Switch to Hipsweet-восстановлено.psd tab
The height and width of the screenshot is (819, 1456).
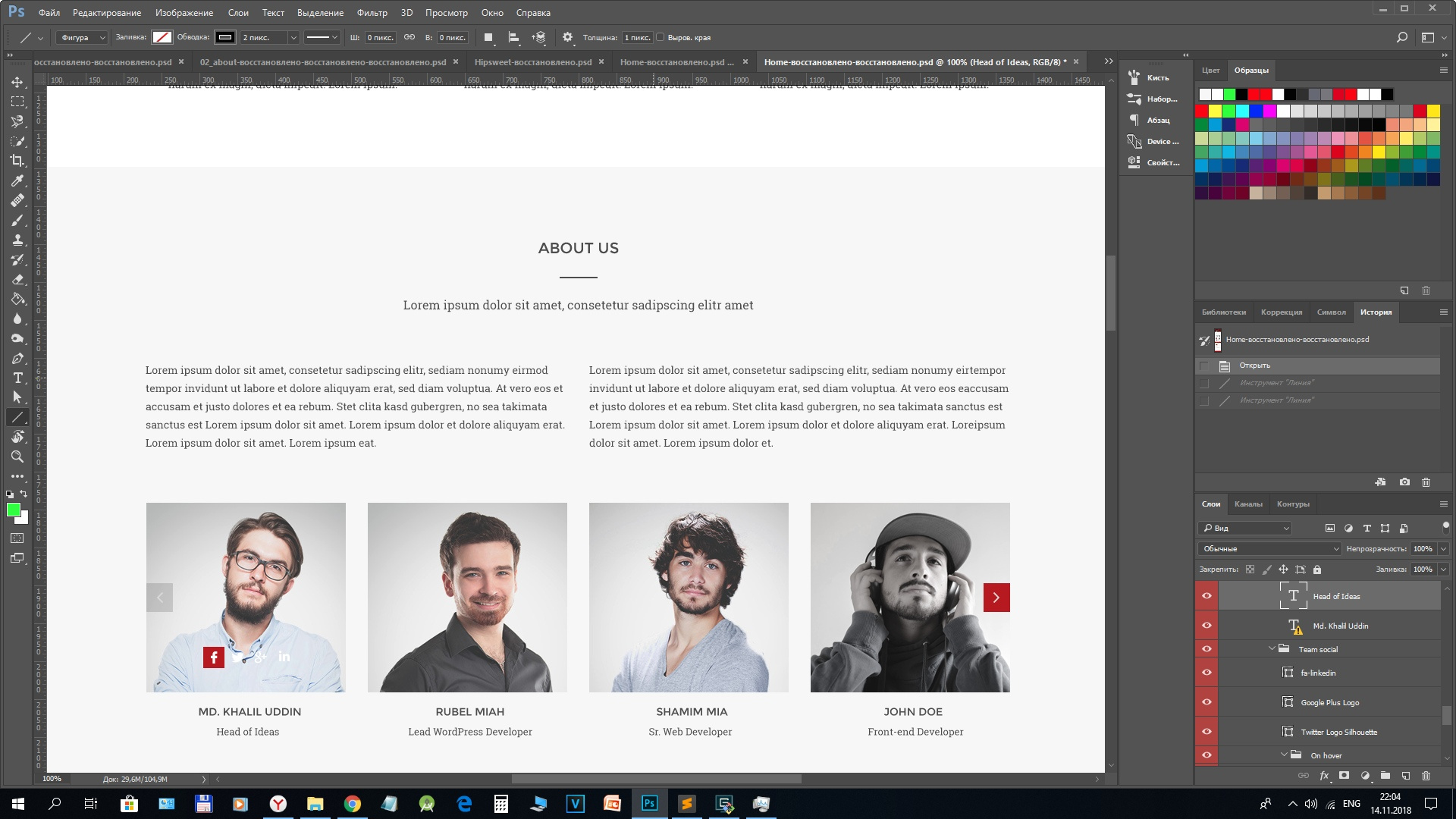pyautogui.click(x=533, y=62)
